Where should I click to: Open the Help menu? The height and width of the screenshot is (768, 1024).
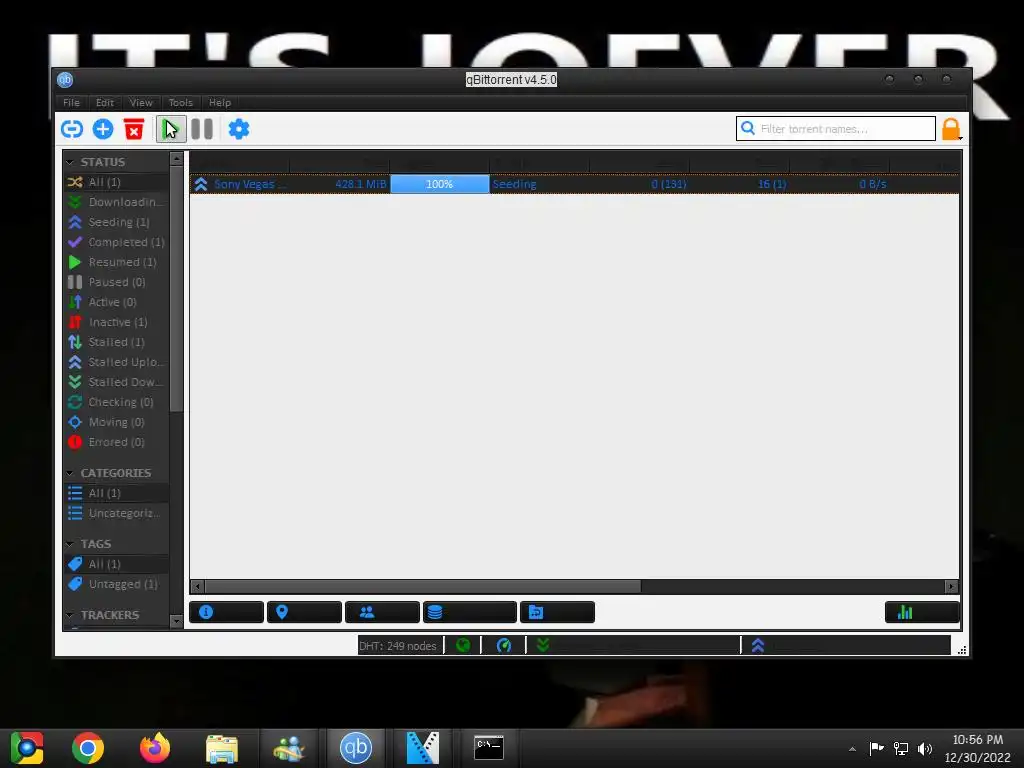[220, 103]
